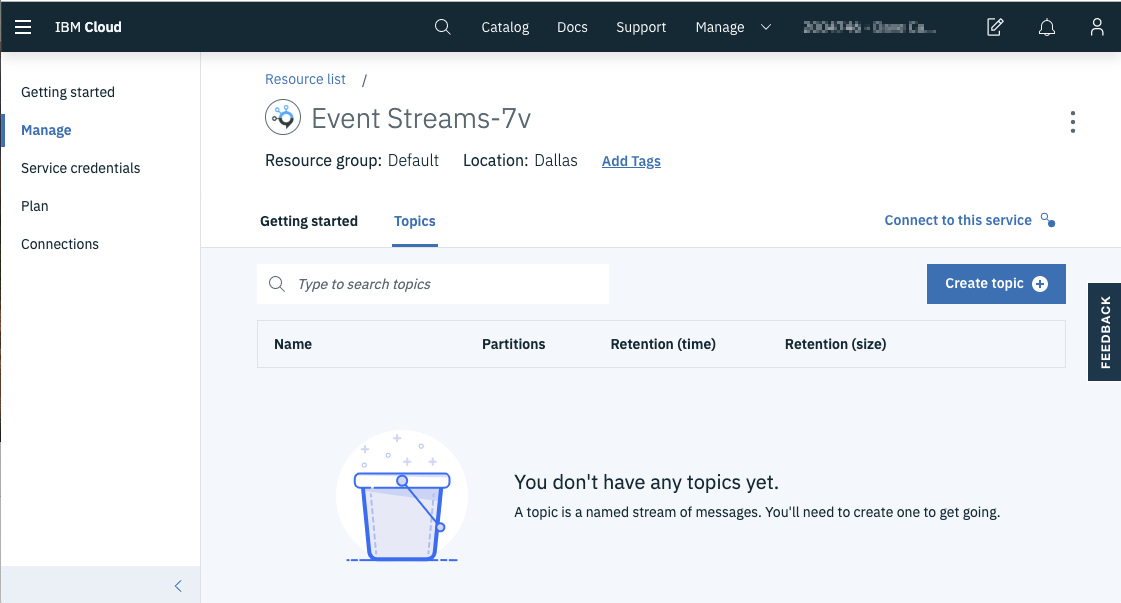The height and width of the screenshot is (603, 1121).
Task: Open the notifications bell
Action: pyautogui.click(x=1047, y=27)
